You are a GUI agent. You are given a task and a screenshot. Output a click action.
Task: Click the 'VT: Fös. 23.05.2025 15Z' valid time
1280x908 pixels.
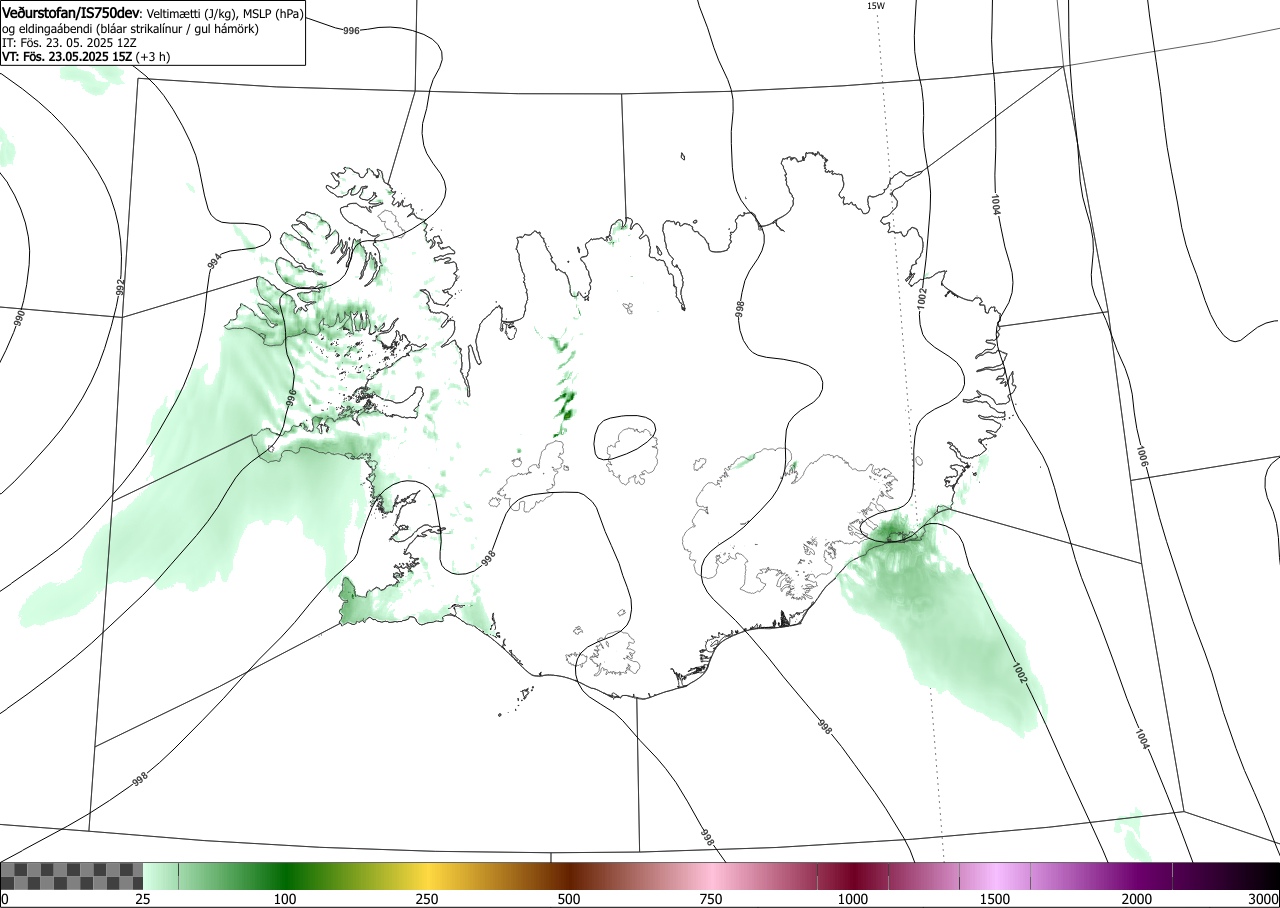68,57
